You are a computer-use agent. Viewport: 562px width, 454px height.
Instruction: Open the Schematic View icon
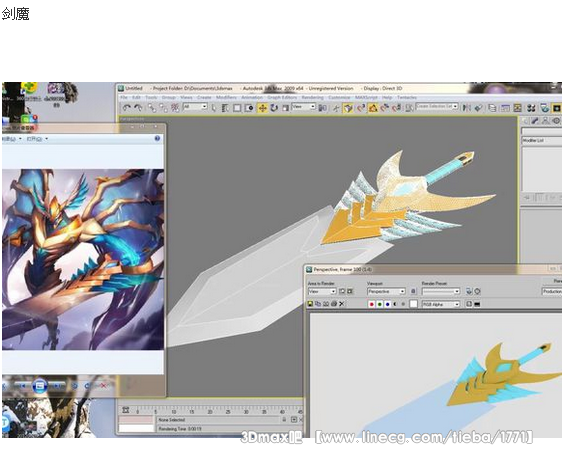coord(518,107)
